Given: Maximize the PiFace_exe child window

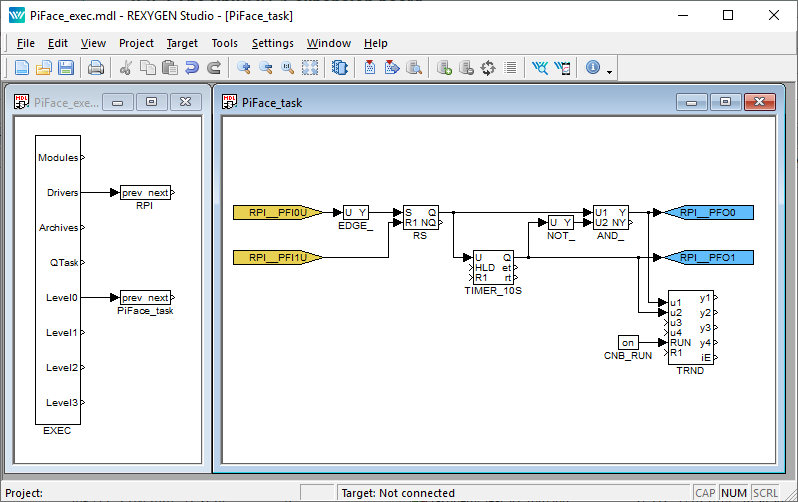Looking at the screenshot, I should tap(152, 102).
